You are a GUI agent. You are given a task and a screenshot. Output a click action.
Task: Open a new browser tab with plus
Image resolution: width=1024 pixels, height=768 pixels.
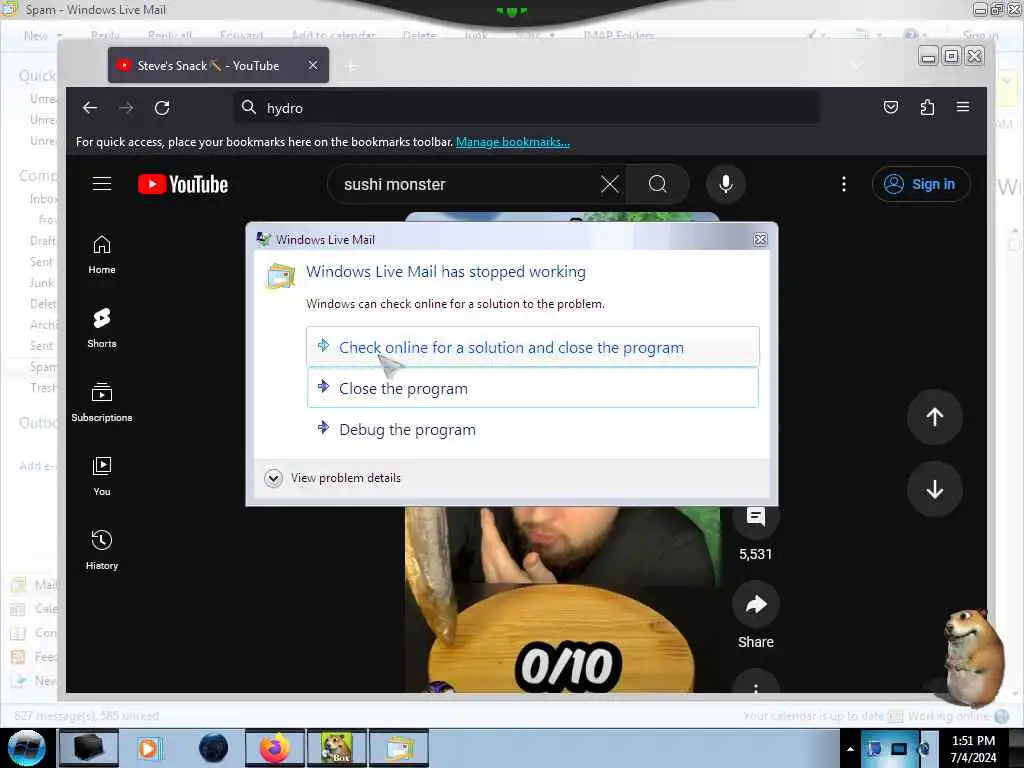(x=351, y=66)
